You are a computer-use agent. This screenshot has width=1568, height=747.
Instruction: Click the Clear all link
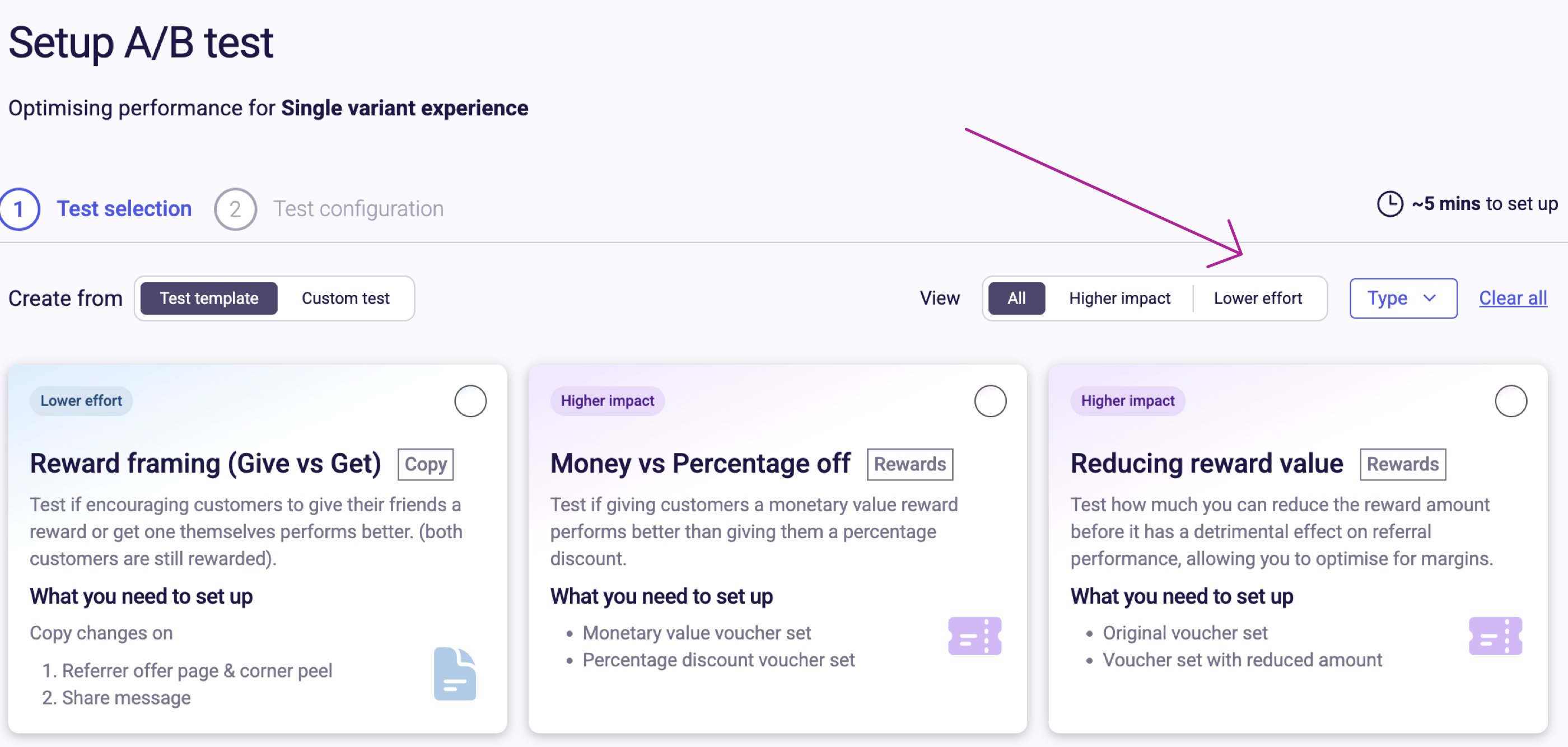(1513, 298)
